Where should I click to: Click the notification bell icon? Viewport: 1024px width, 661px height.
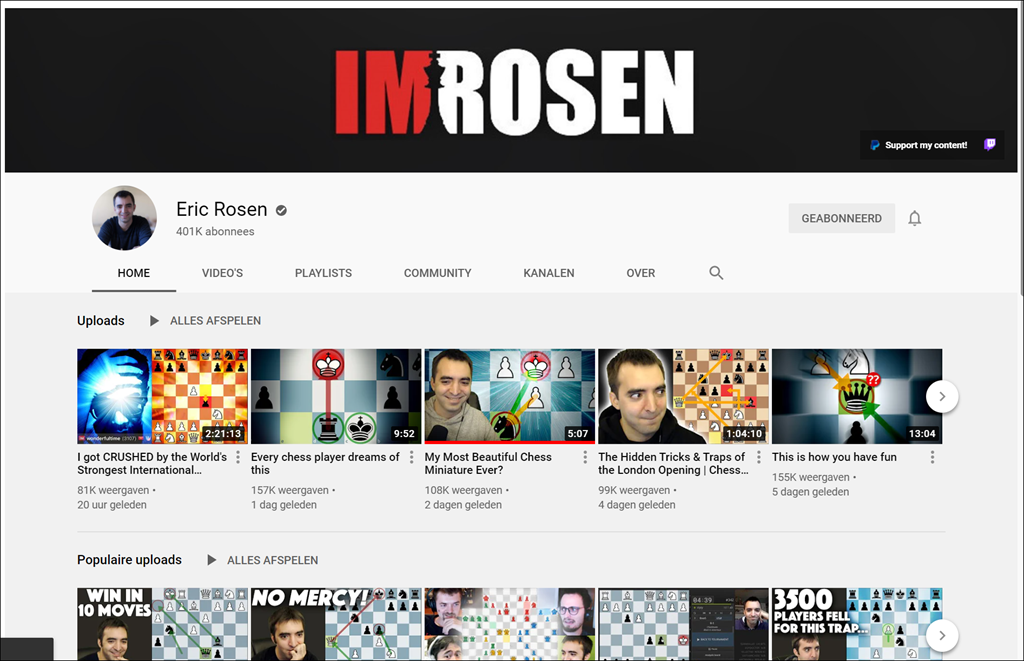(x=914, y=218)
